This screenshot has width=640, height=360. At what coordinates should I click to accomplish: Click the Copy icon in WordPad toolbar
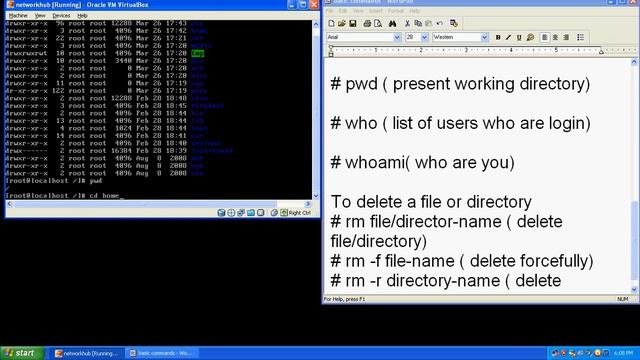coord(418,24)
